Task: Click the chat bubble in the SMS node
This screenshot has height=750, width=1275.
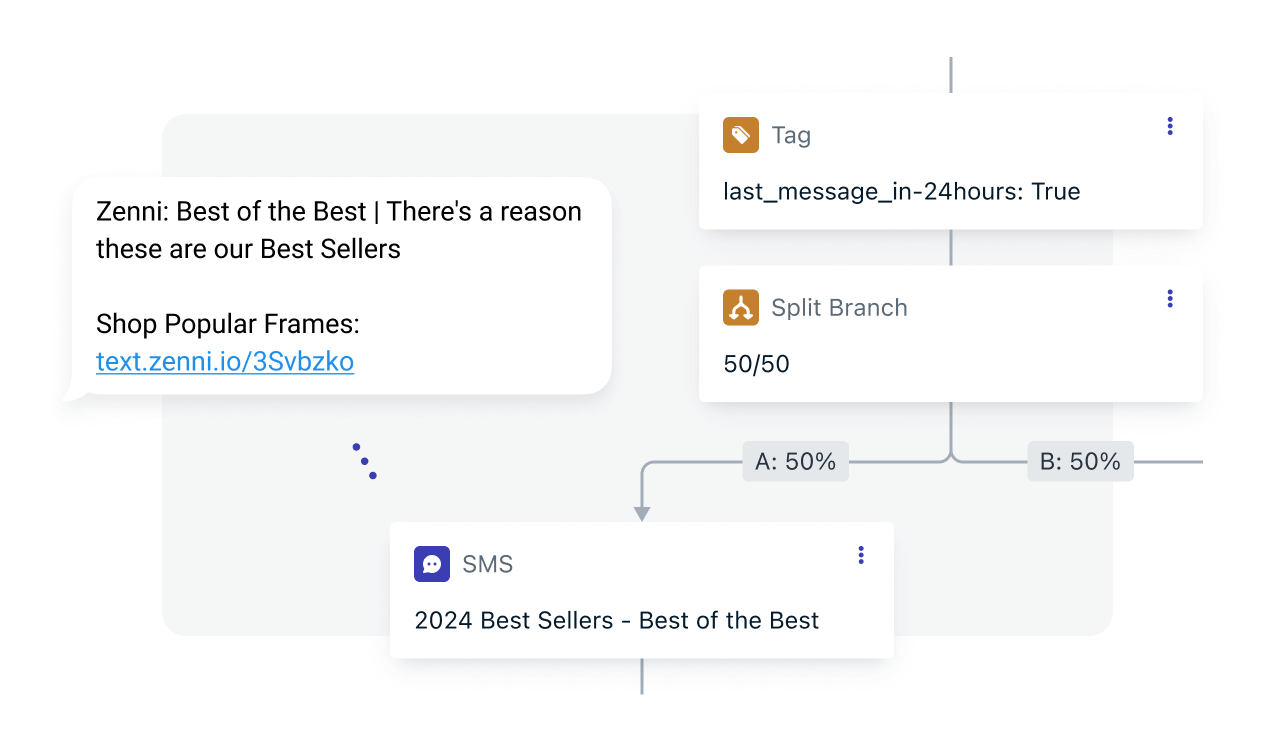Action: (x=431, y=564)
